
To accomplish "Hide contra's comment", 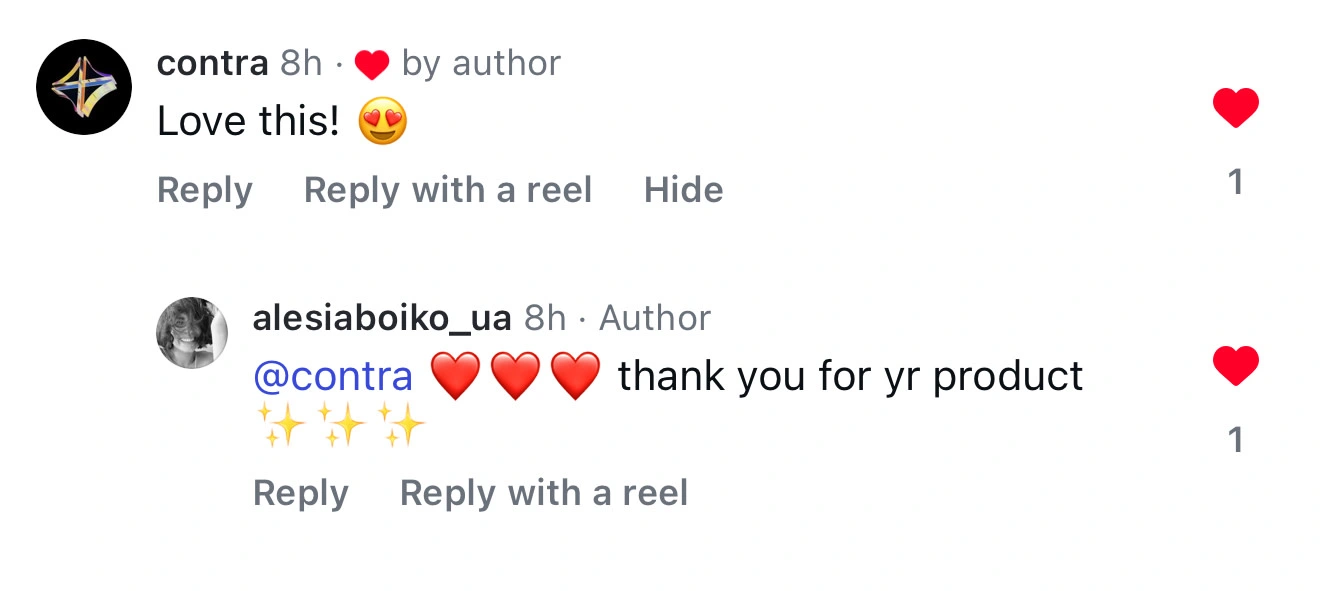I will pos(683,190).
